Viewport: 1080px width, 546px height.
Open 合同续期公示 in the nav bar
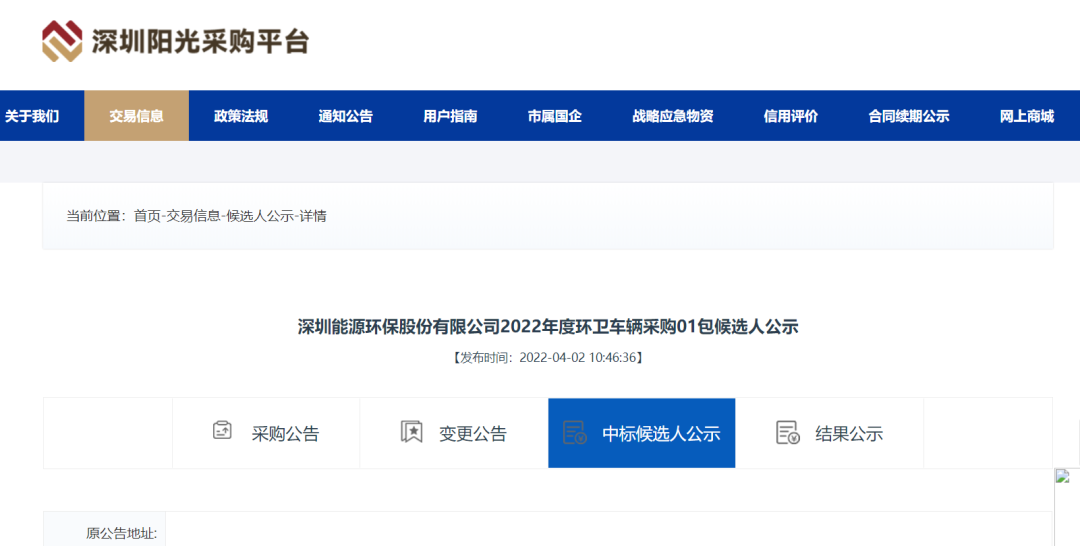tap(909, 116)
